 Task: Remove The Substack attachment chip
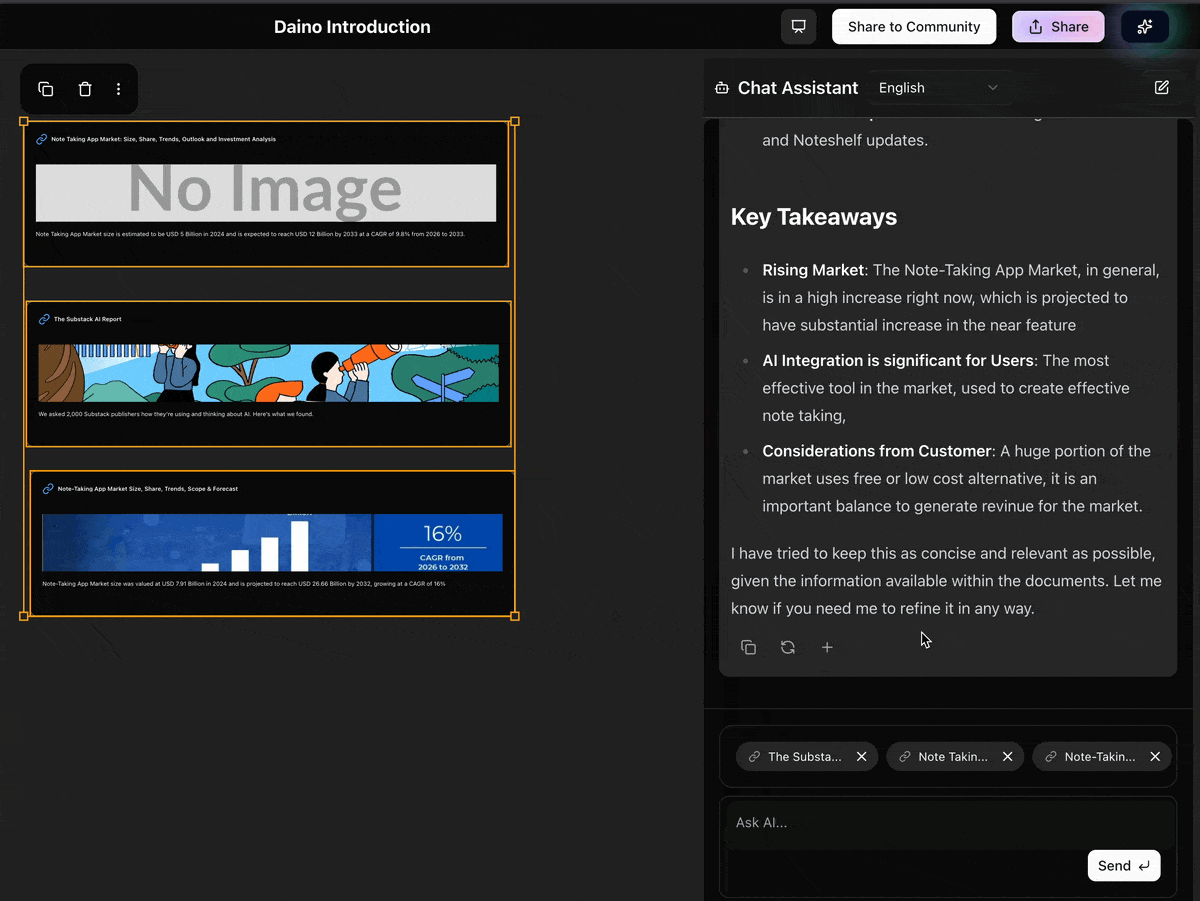click(861, 757)
